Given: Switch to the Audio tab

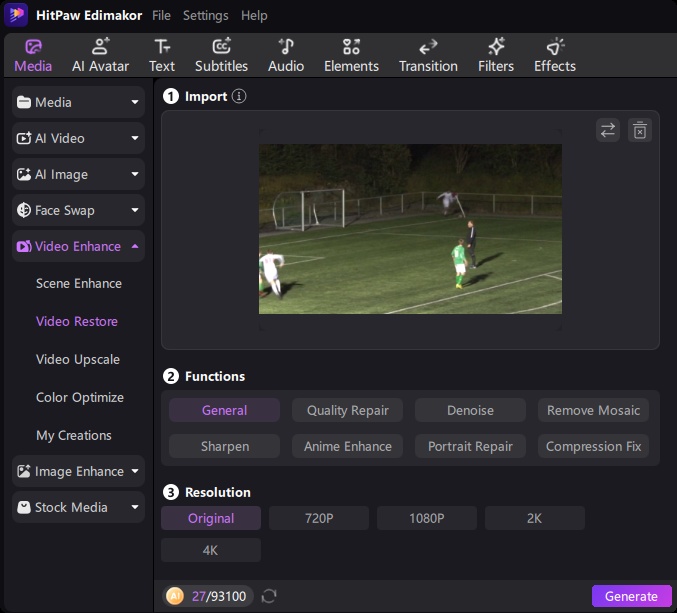Looking at the screenshot, I should click(x=286, y=56).
